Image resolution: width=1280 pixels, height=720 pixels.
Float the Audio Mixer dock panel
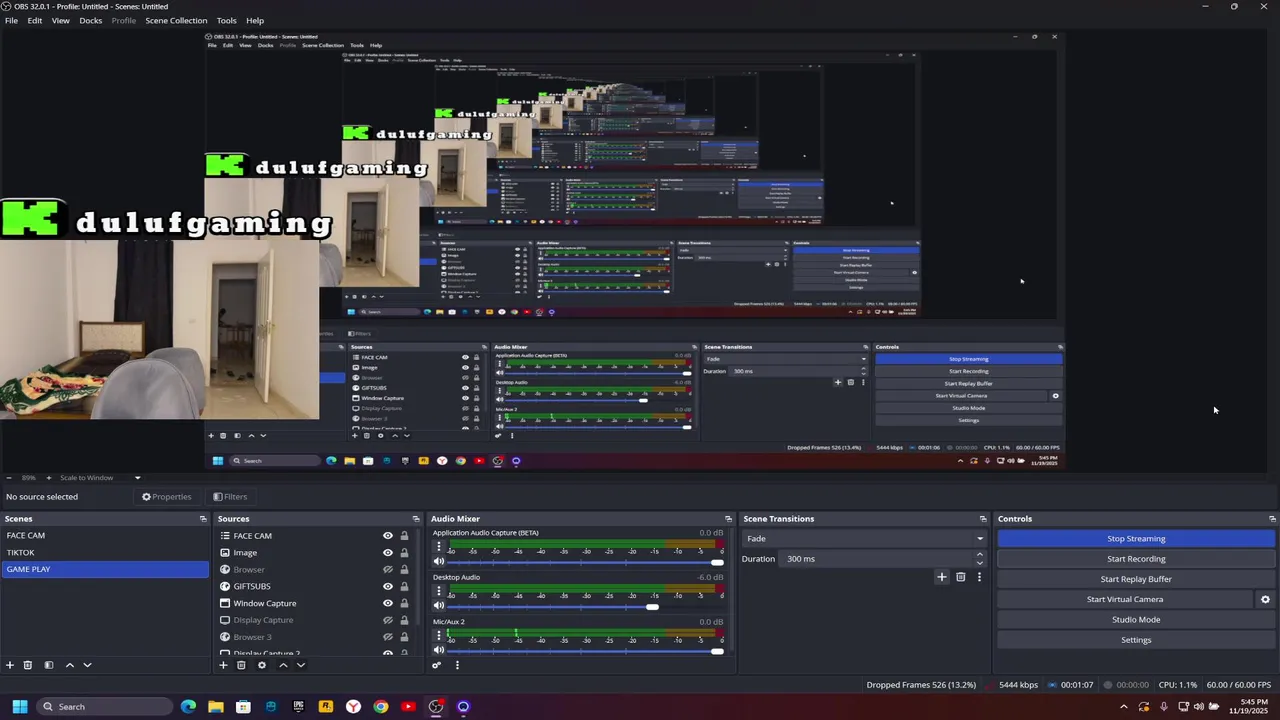pyautogui.click(x=729, y=519)
